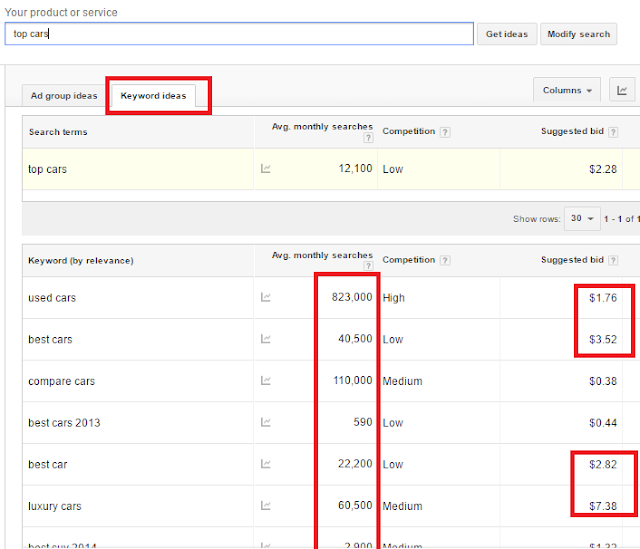Sort Search terms table by Suggested bid header
This screenshot has width=640, height=549.
[572, 131]
